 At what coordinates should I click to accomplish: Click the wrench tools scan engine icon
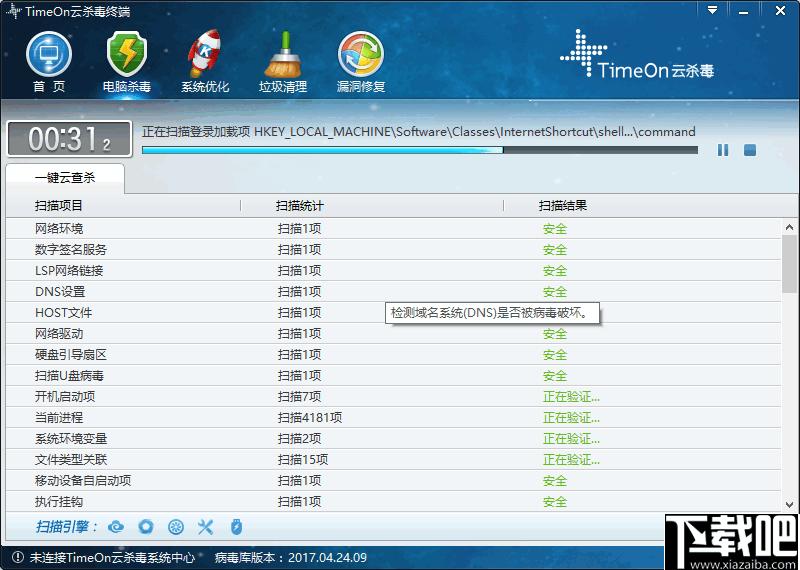pos(205,527)
